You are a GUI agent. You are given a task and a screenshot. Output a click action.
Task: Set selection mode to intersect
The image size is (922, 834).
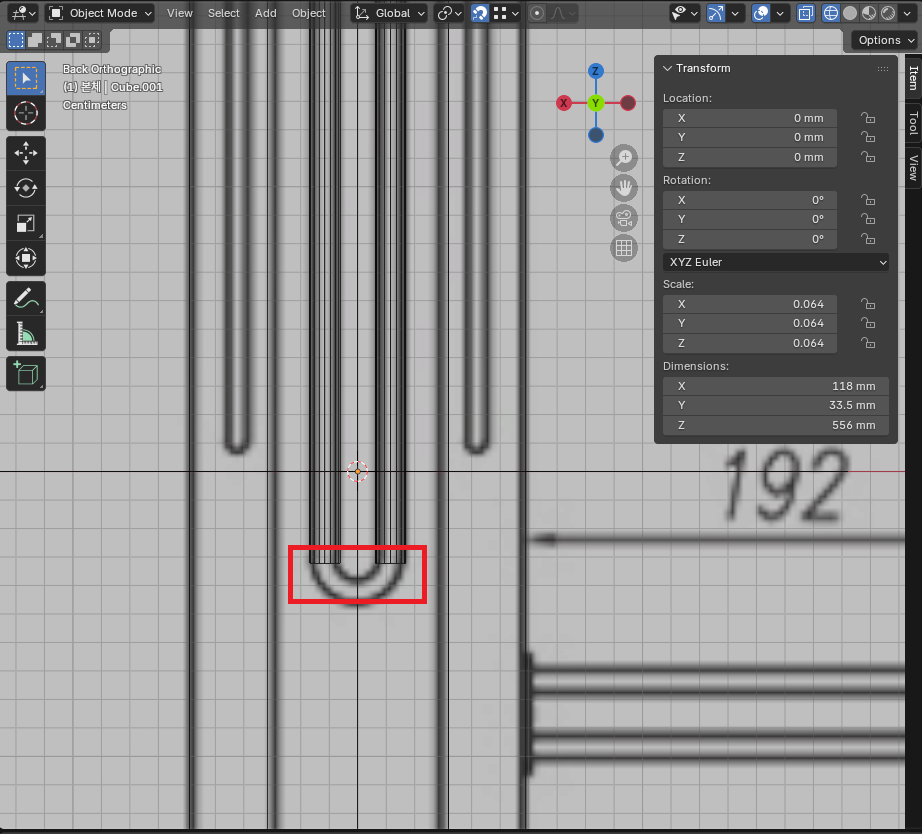92,40
